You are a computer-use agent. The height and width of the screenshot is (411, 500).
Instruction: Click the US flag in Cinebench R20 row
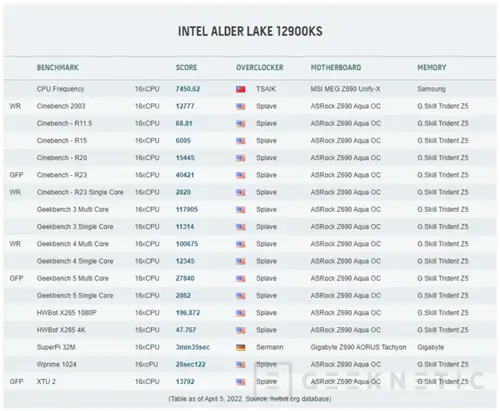(241, 158)
